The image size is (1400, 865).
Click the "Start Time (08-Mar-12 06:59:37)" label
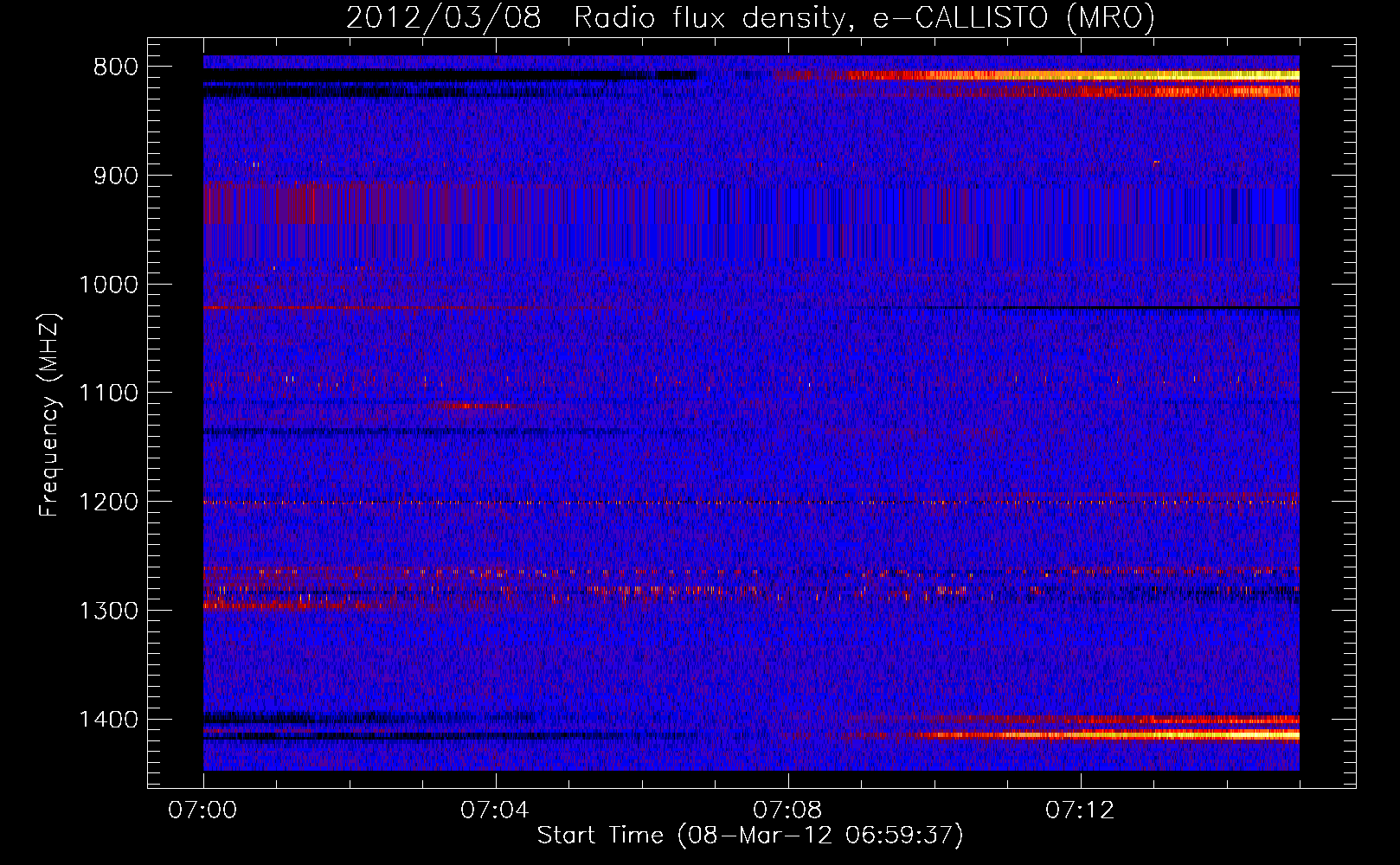coord(750,836)
